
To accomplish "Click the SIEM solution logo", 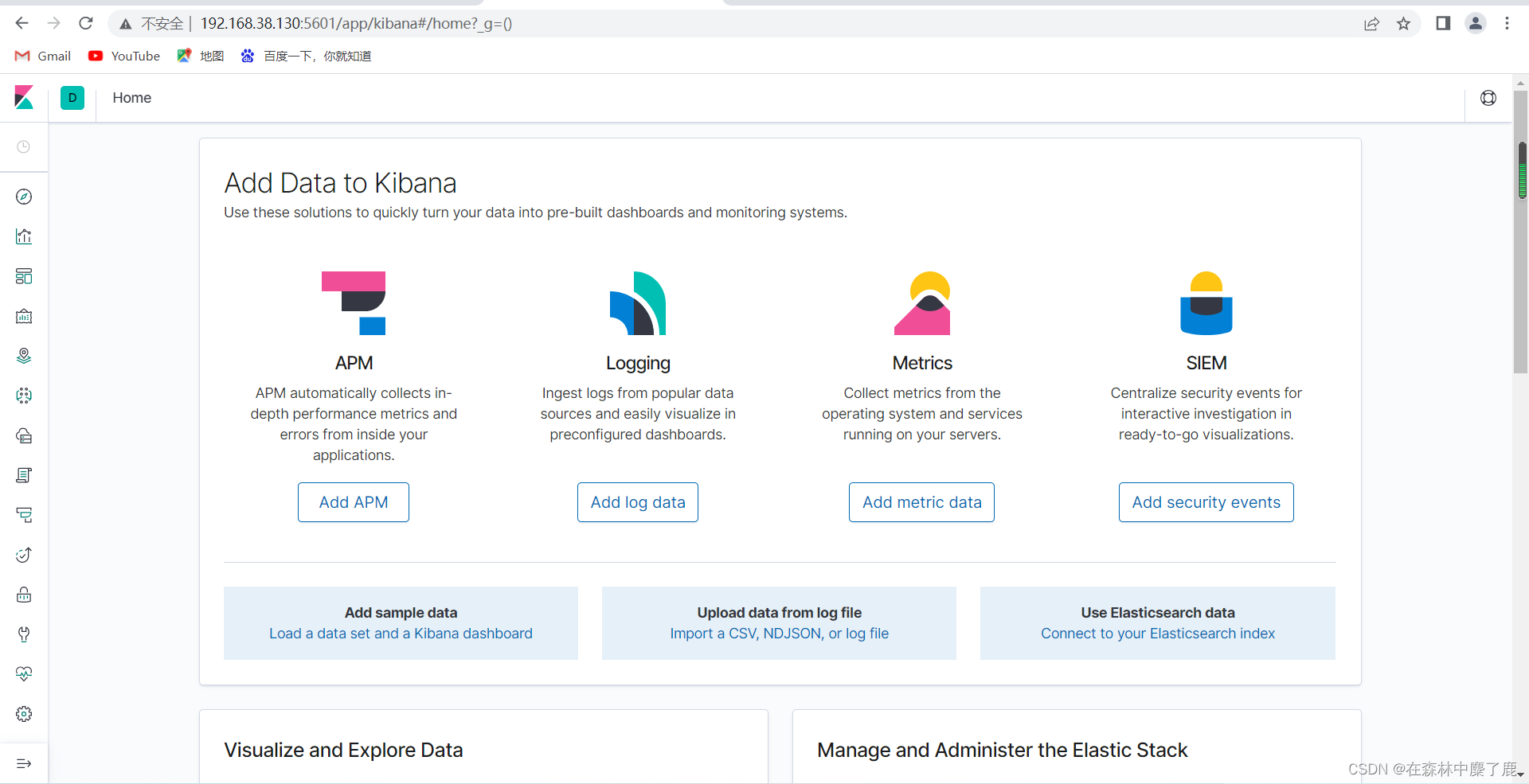I will [x=1206, y=303].
